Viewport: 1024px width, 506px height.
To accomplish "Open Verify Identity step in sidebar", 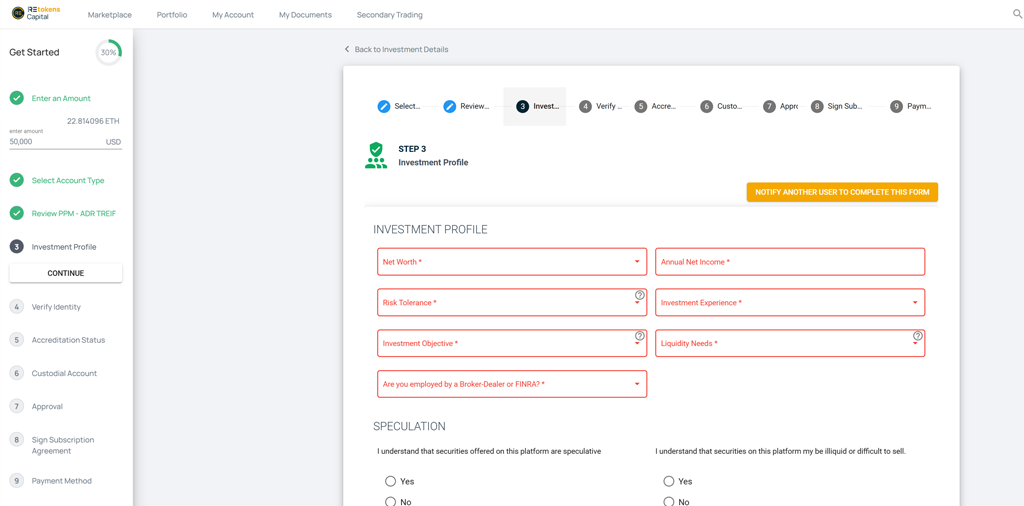I will (x=56, y=307).
